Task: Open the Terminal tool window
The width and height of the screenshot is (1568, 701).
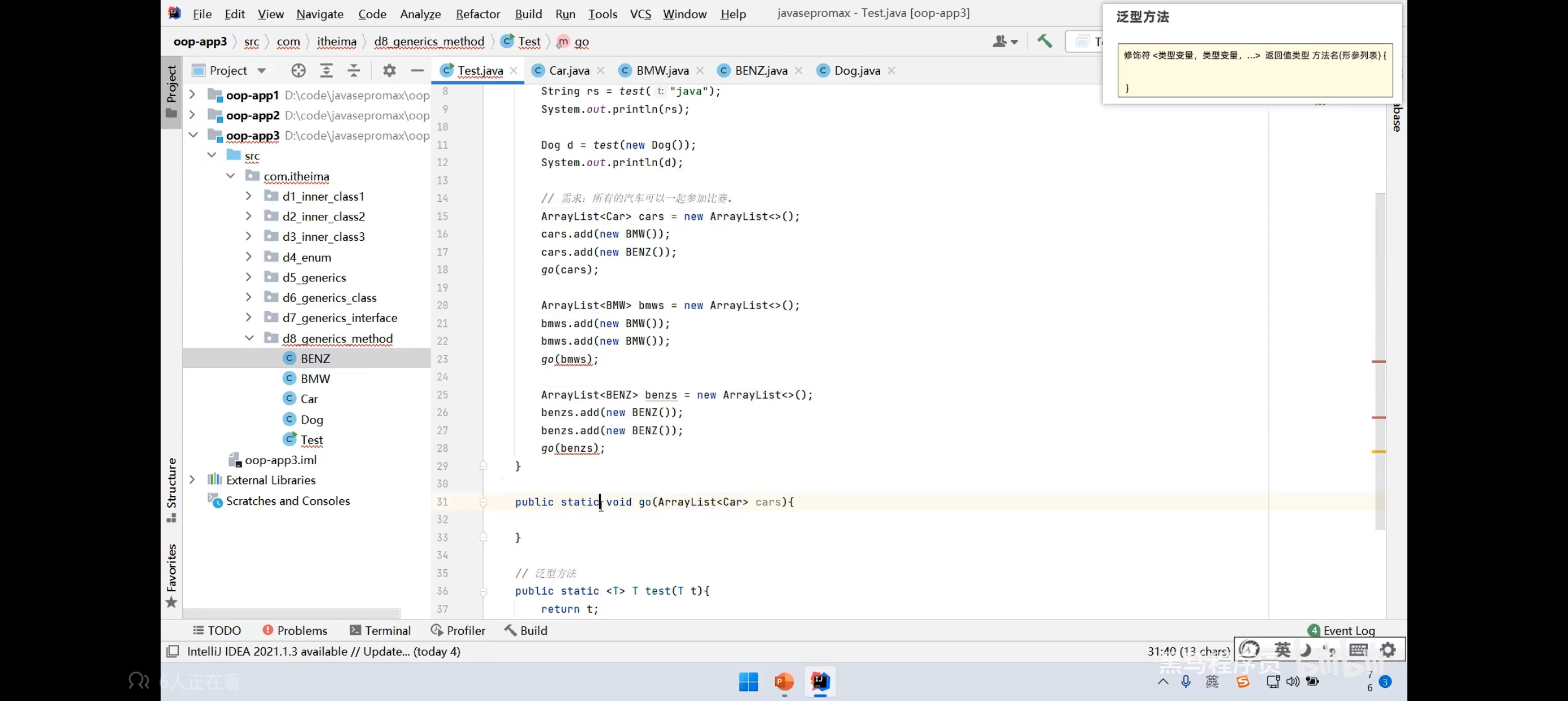Action: [x=381, y=630]
